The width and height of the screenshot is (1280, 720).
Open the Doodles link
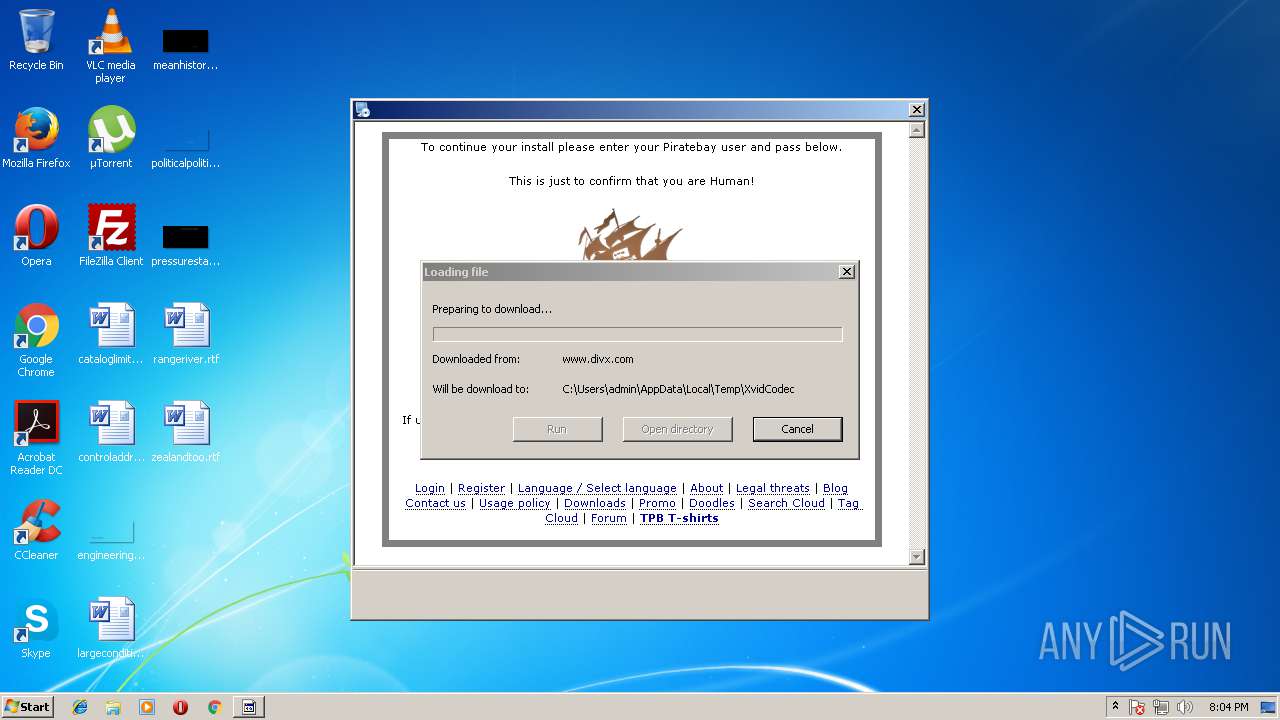point(712,504)
